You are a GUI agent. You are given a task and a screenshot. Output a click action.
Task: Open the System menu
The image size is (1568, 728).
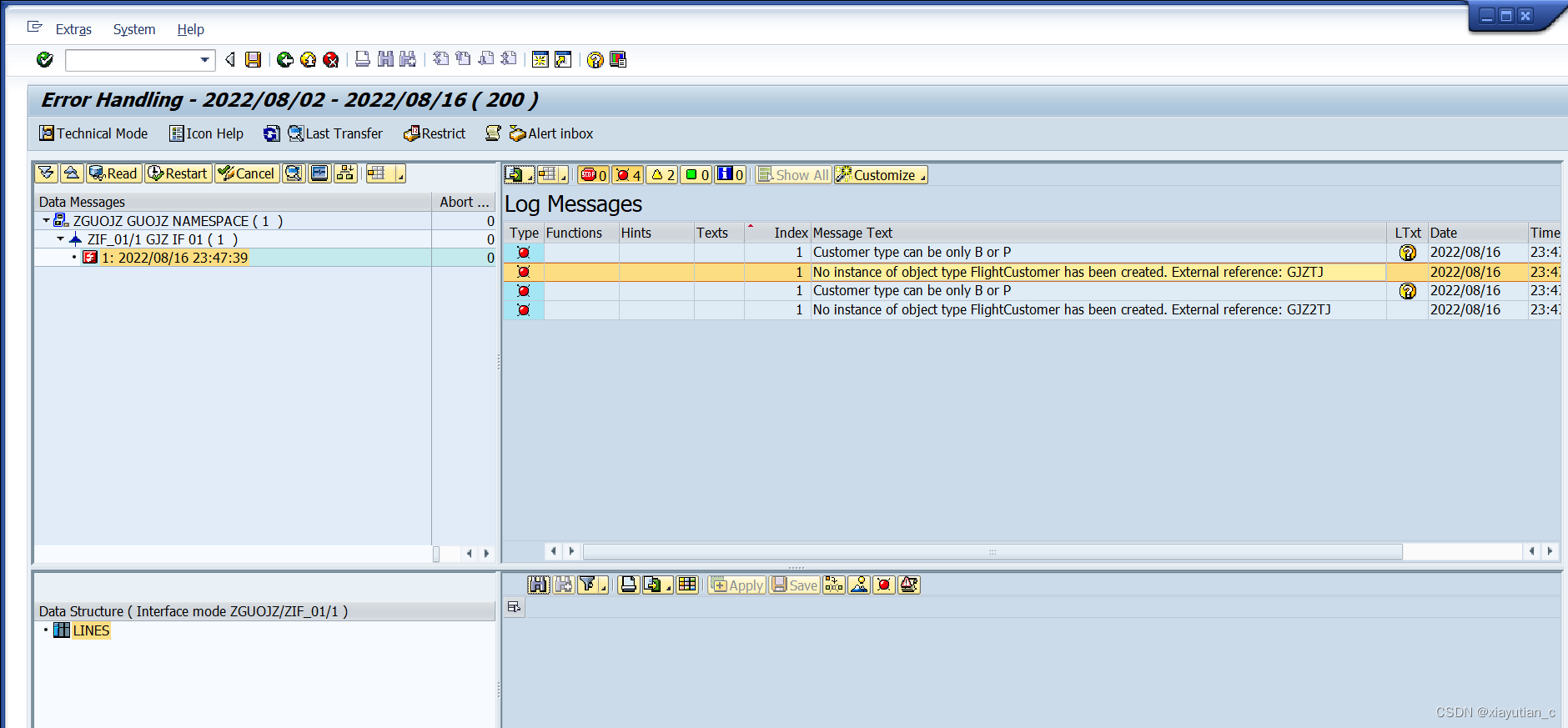134,29
